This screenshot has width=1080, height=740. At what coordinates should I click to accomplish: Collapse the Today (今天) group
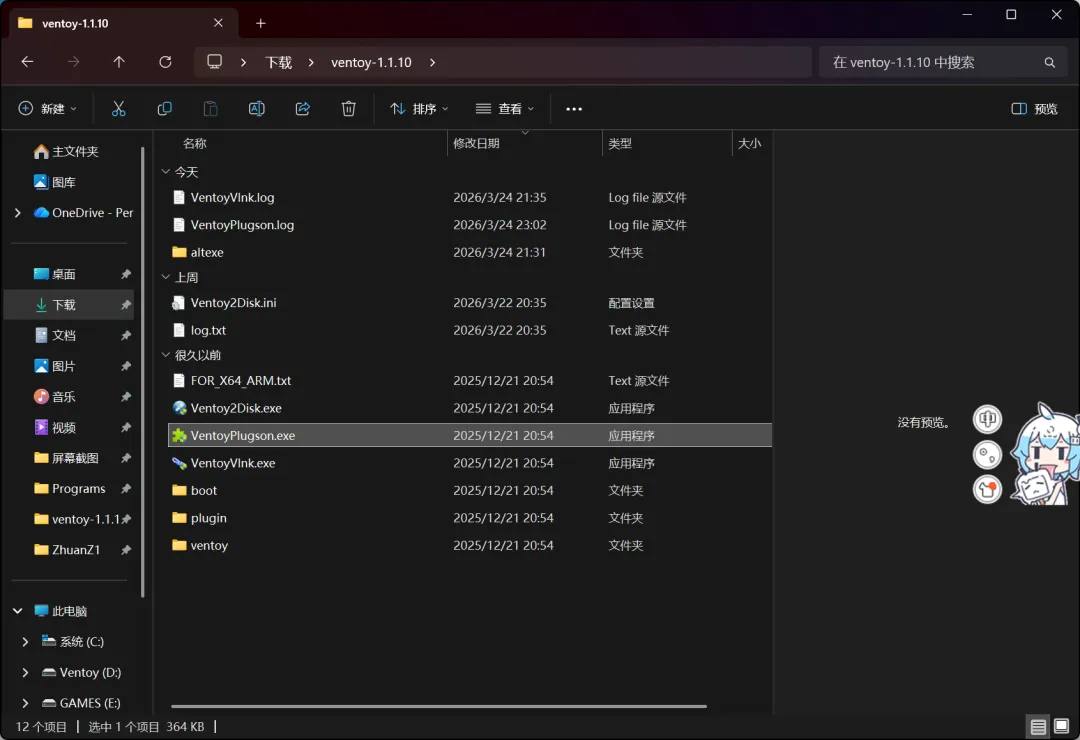[165, 172]
